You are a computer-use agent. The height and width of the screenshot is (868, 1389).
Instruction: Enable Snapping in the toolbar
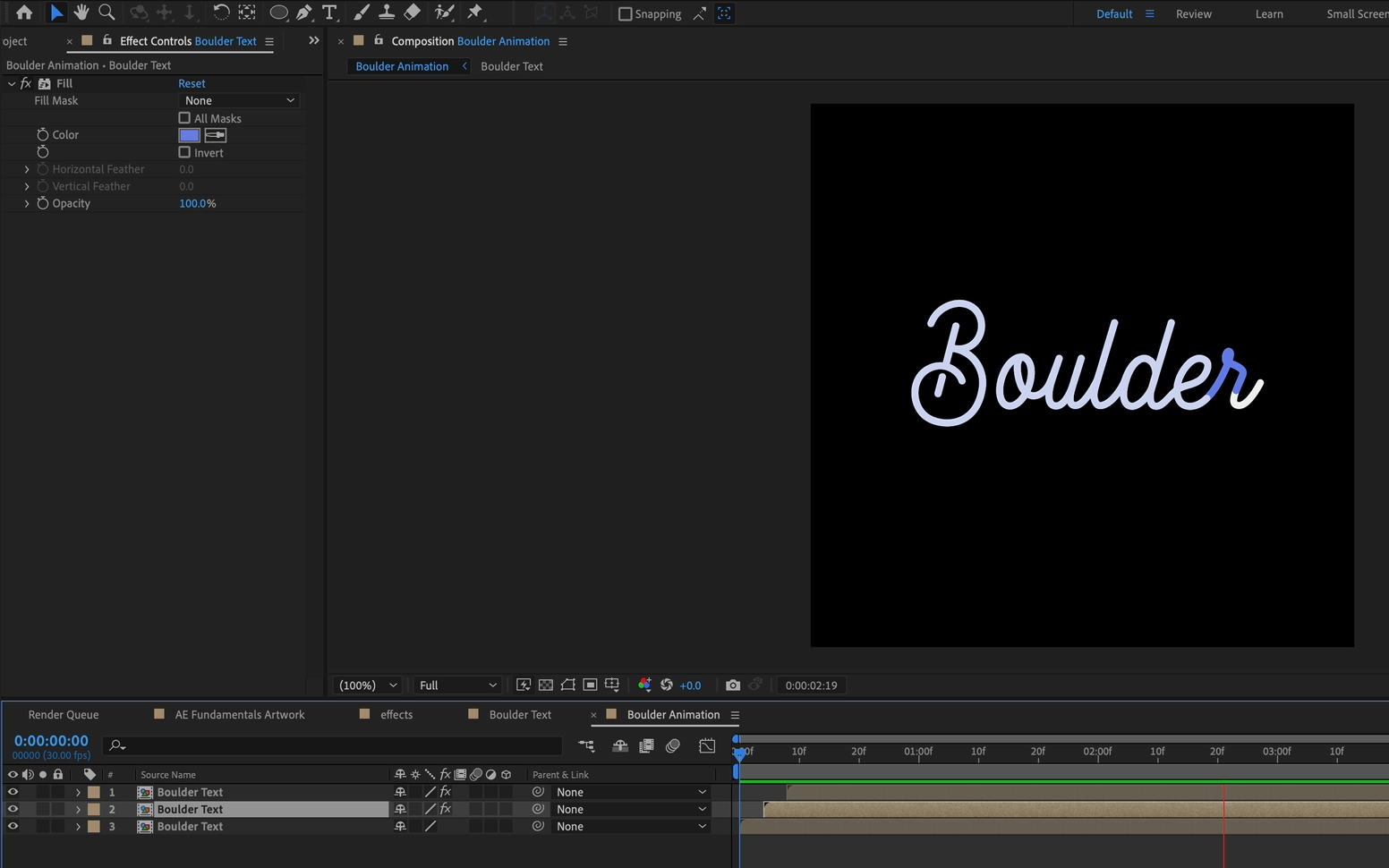coord(625,13)
